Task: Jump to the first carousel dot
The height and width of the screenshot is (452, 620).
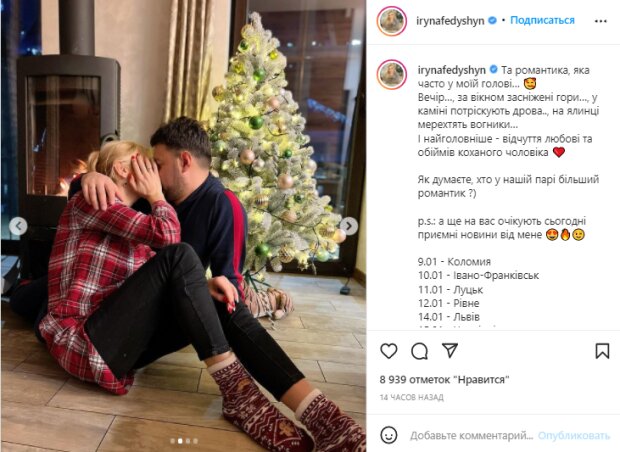Action: 172,441
